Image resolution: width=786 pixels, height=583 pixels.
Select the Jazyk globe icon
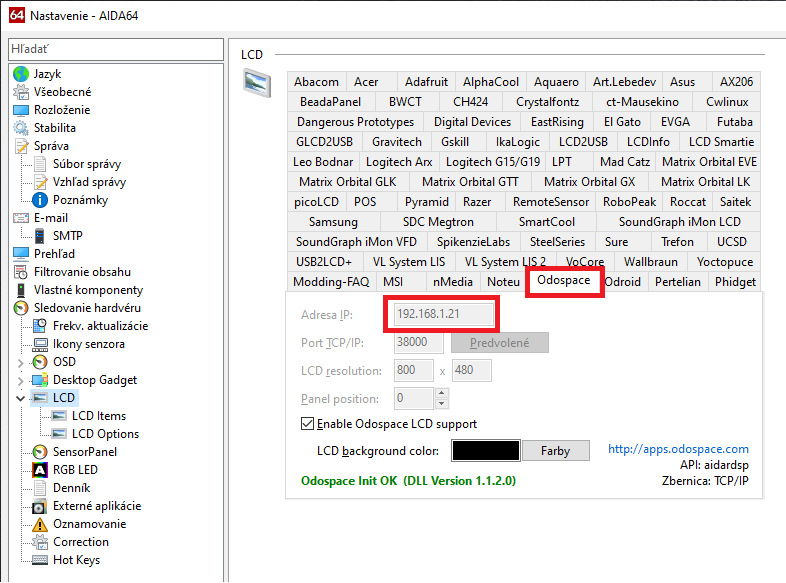click(21, 74)
